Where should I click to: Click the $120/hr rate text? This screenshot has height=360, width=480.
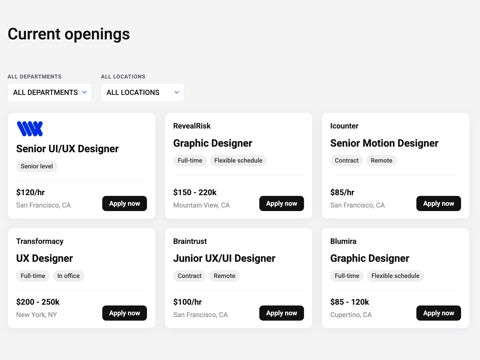coord(30,192)
